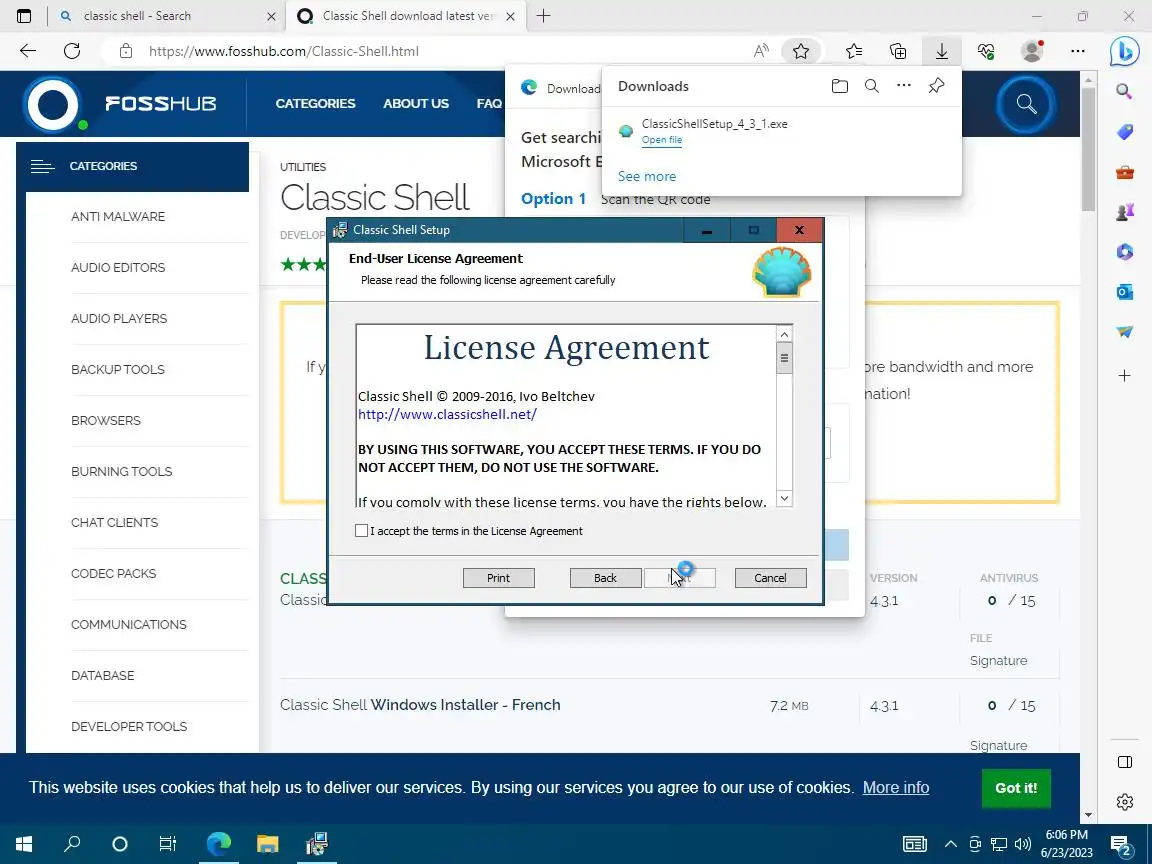Screen dimensions: 1152x864
Task: Open the ANTI MALWARE category
Action: pyautogui.click(x=118, y=217)
